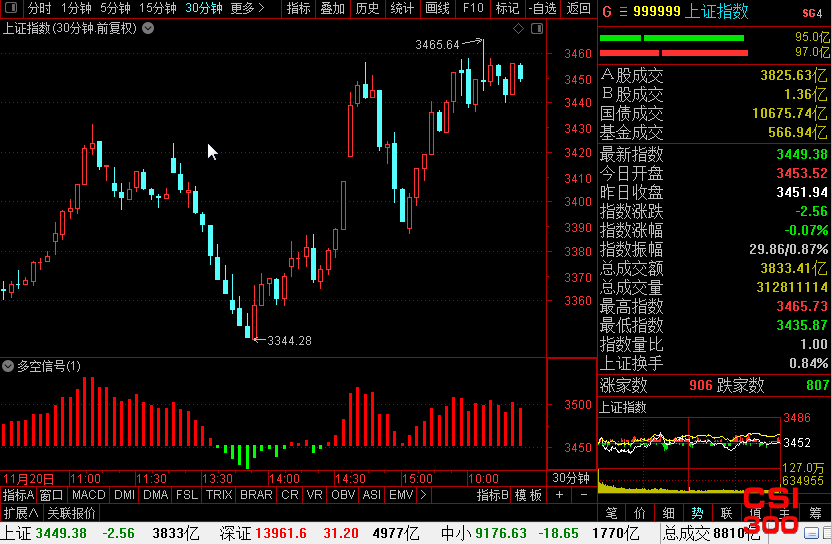The height and width of the screenshot is (544, 832).
Task: Open the 统计 statistics button
Action: (x=402, y=8)
